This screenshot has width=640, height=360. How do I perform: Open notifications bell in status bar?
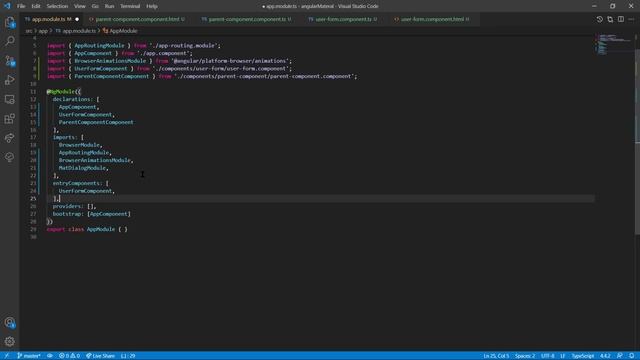(631, 356)
